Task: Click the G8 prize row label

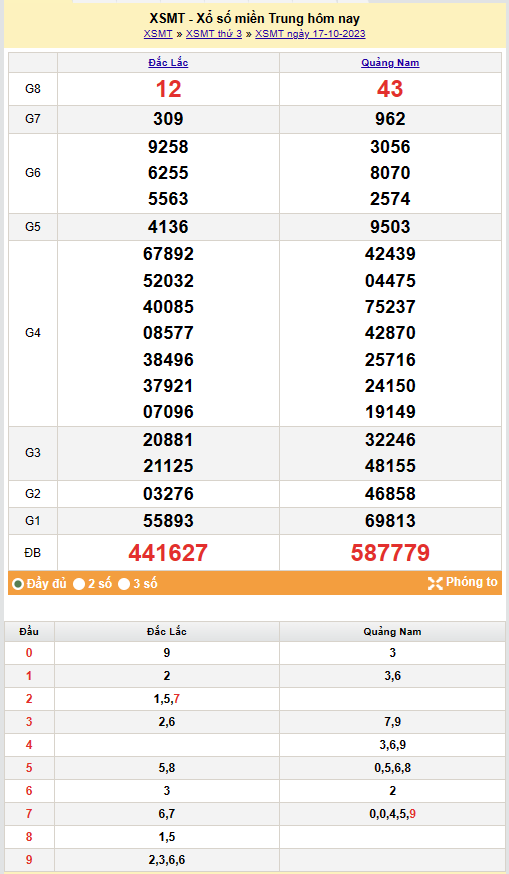Action: [x=33, y=89]
